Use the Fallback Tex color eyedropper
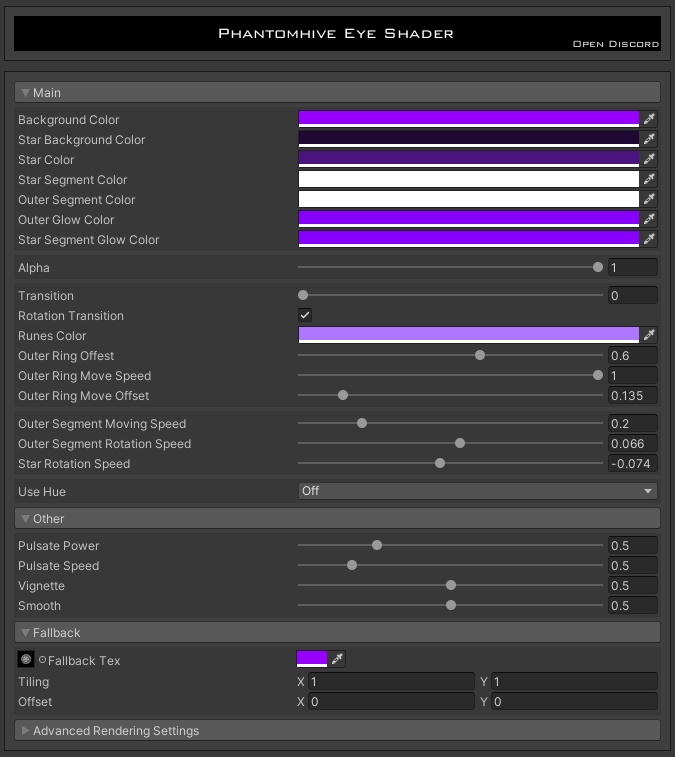 (x=337, y=659)
